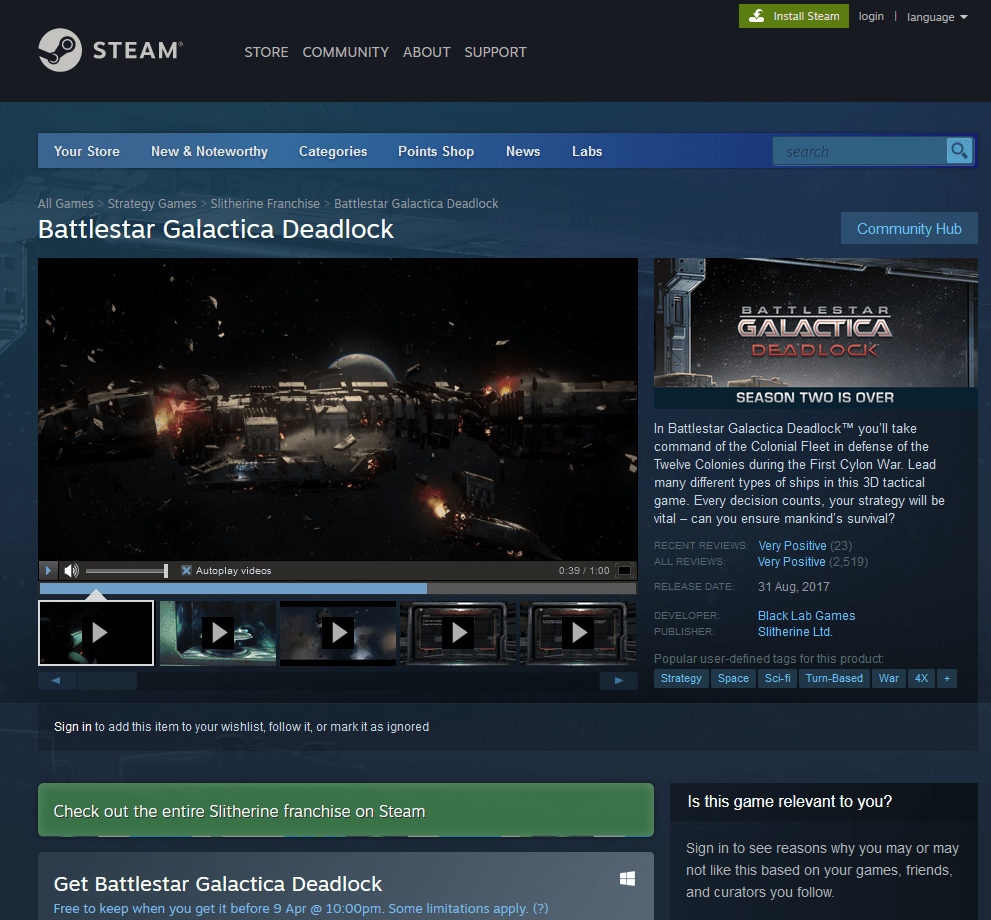The height and width of the screenshot is (920, 991).
Task: Click the login link
Action: [871, 16]
